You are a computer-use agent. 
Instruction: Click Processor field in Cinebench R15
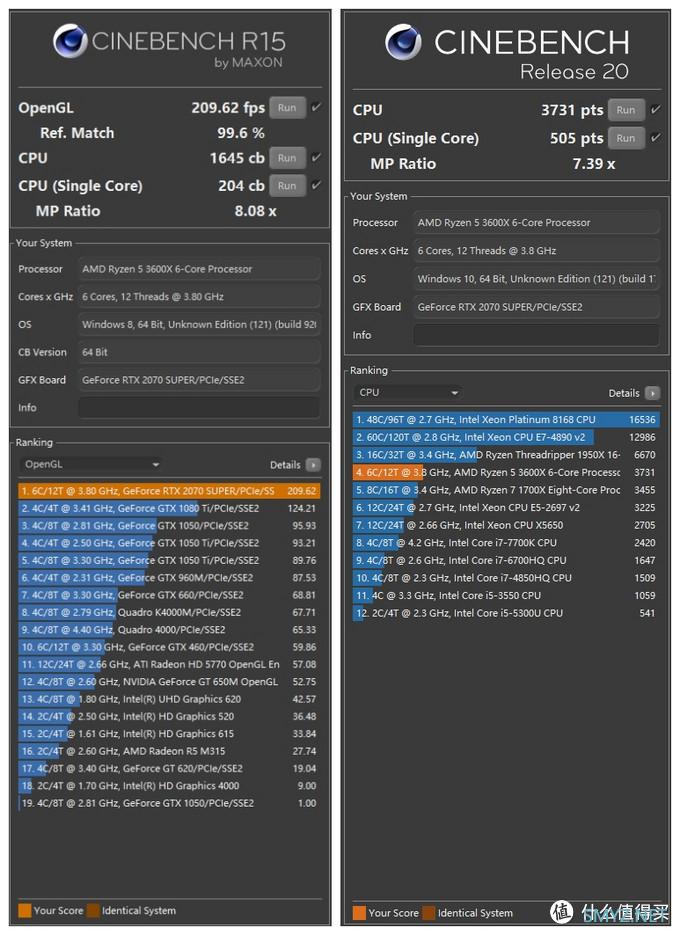199,269
